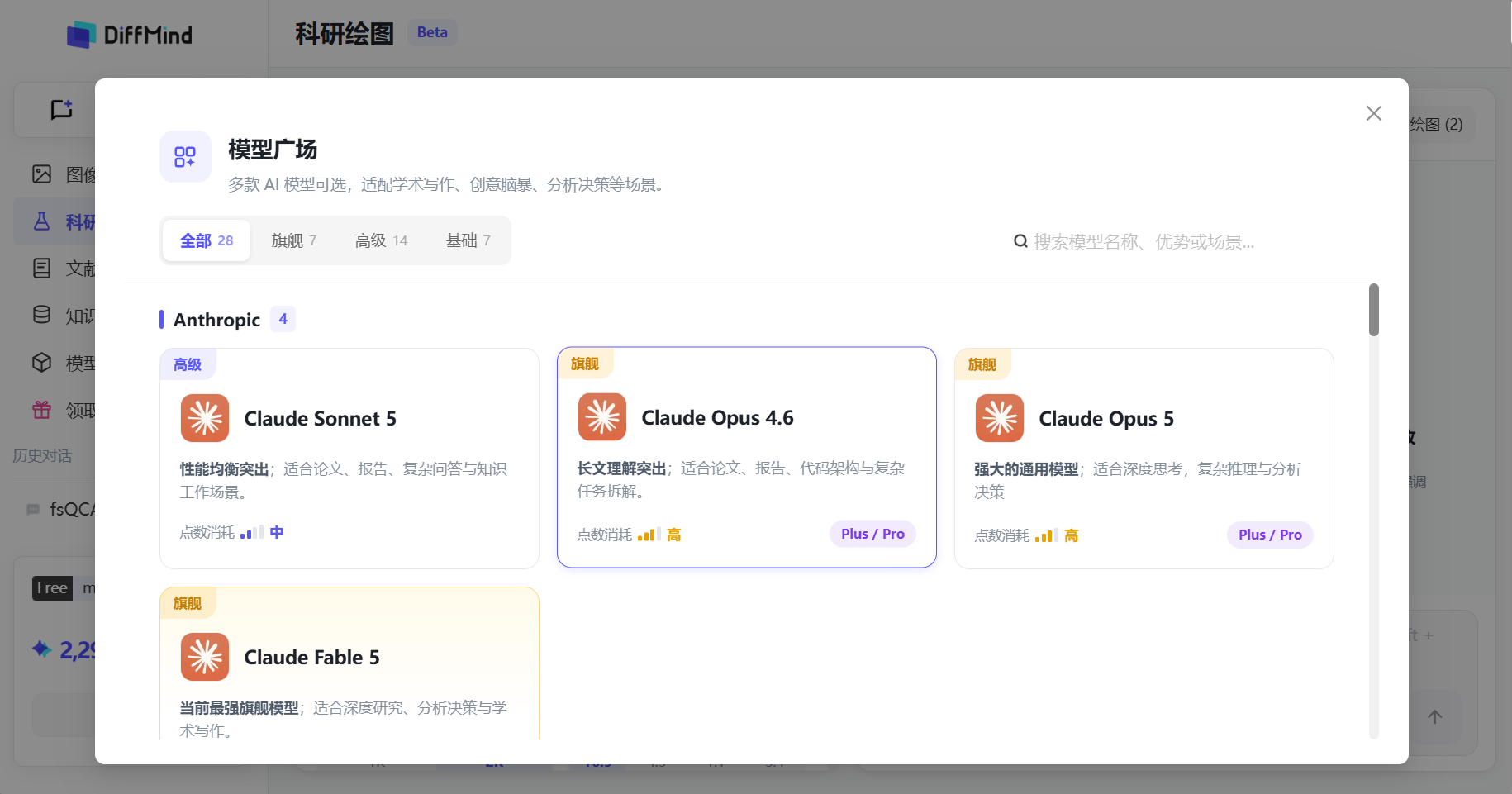Click the 旗舰 tag on Claude Fable 5

188,603
